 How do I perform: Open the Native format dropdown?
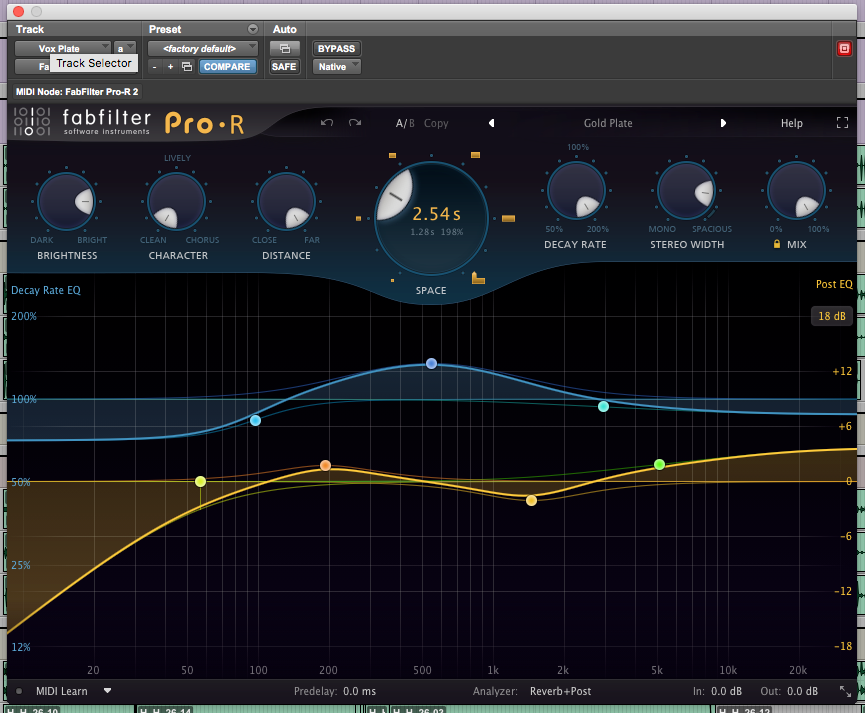337,67
